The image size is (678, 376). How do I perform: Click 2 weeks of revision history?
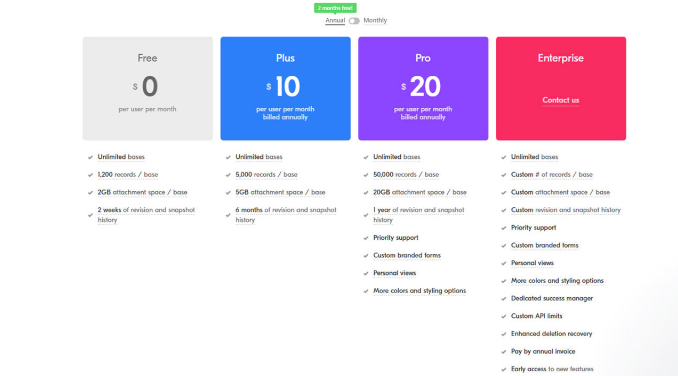[x=146, y=215]
